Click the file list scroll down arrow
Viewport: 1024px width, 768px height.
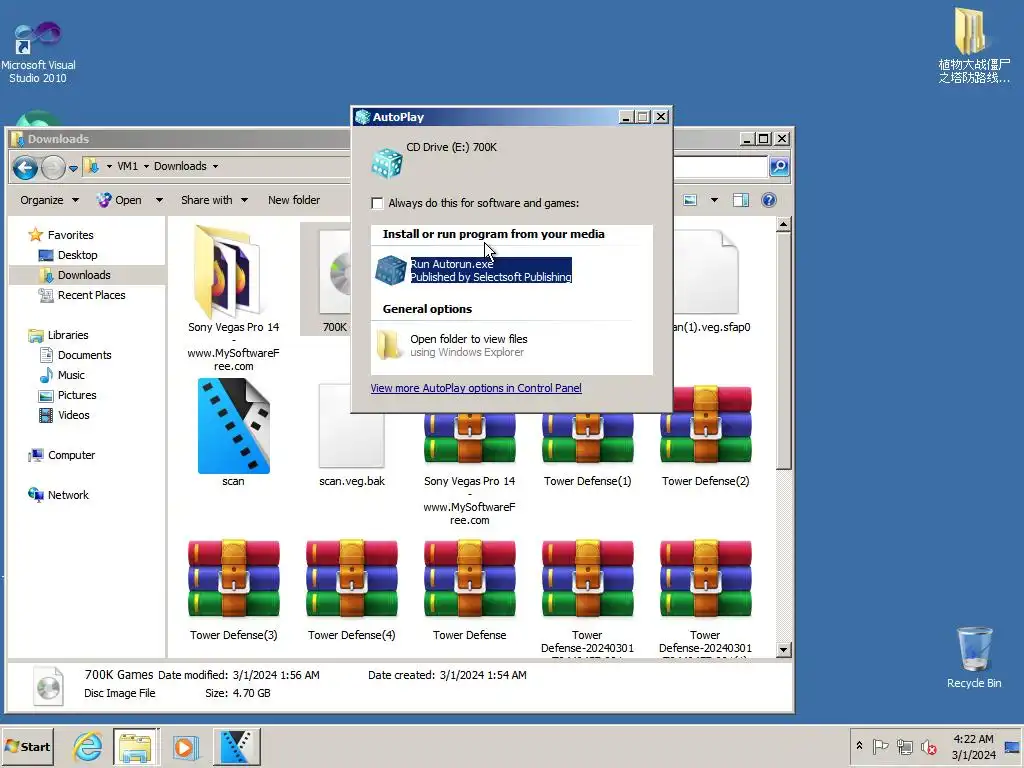coord(784,650)
